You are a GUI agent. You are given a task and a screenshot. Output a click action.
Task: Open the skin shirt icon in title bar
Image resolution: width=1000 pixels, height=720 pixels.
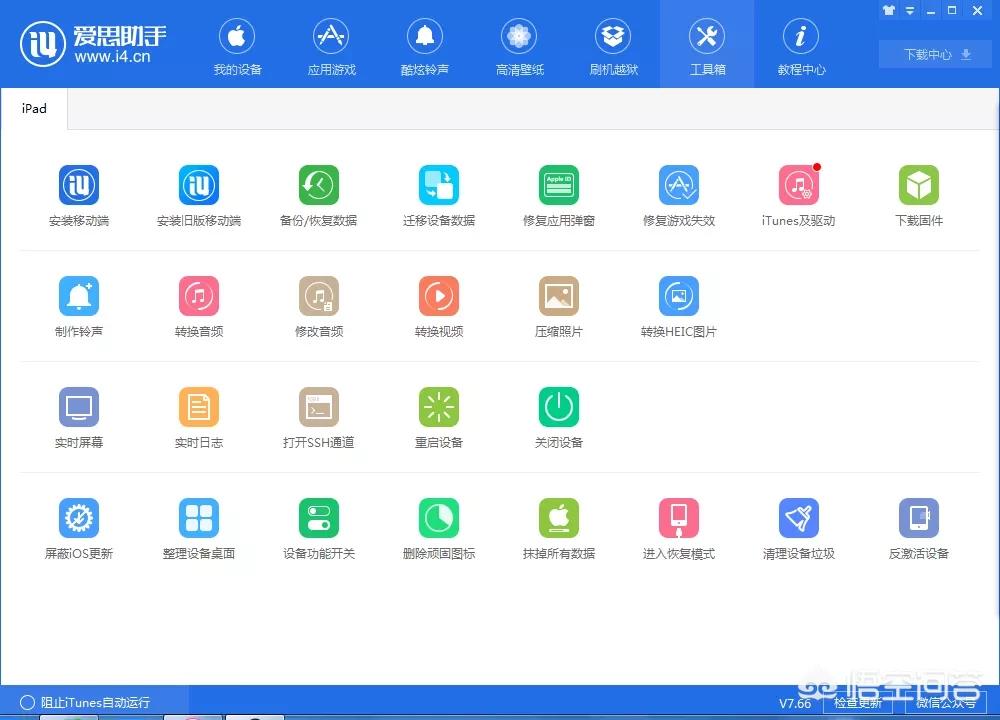pyautogui.click(x=888, y=11)
